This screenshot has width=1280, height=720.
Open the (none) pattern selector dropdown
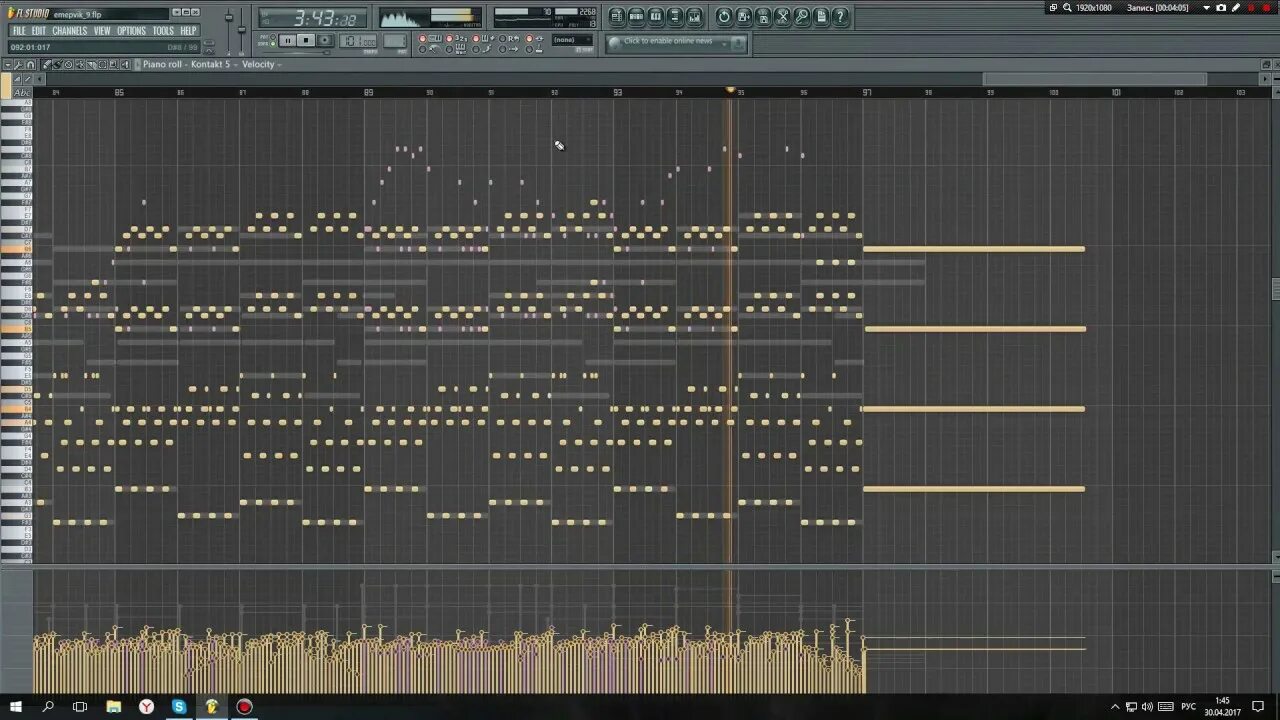point(572,40)
